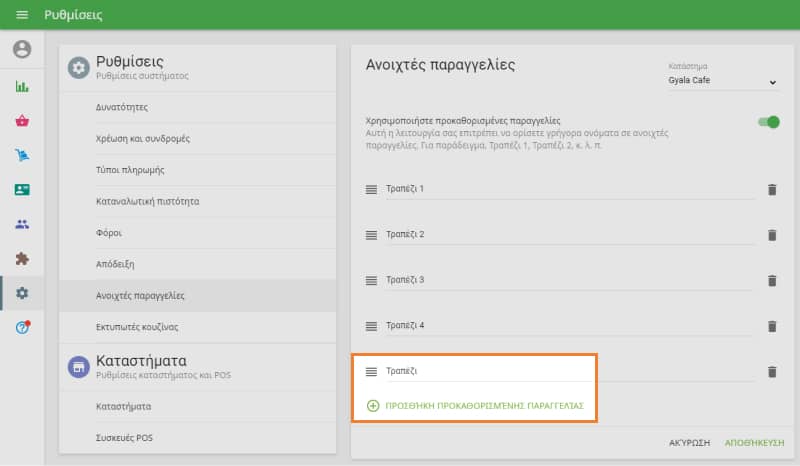Click ΑΚΥΡΩΣΗ to cancel changes
The width and height of the screenshot is (800, 466).
click(690, 441)
